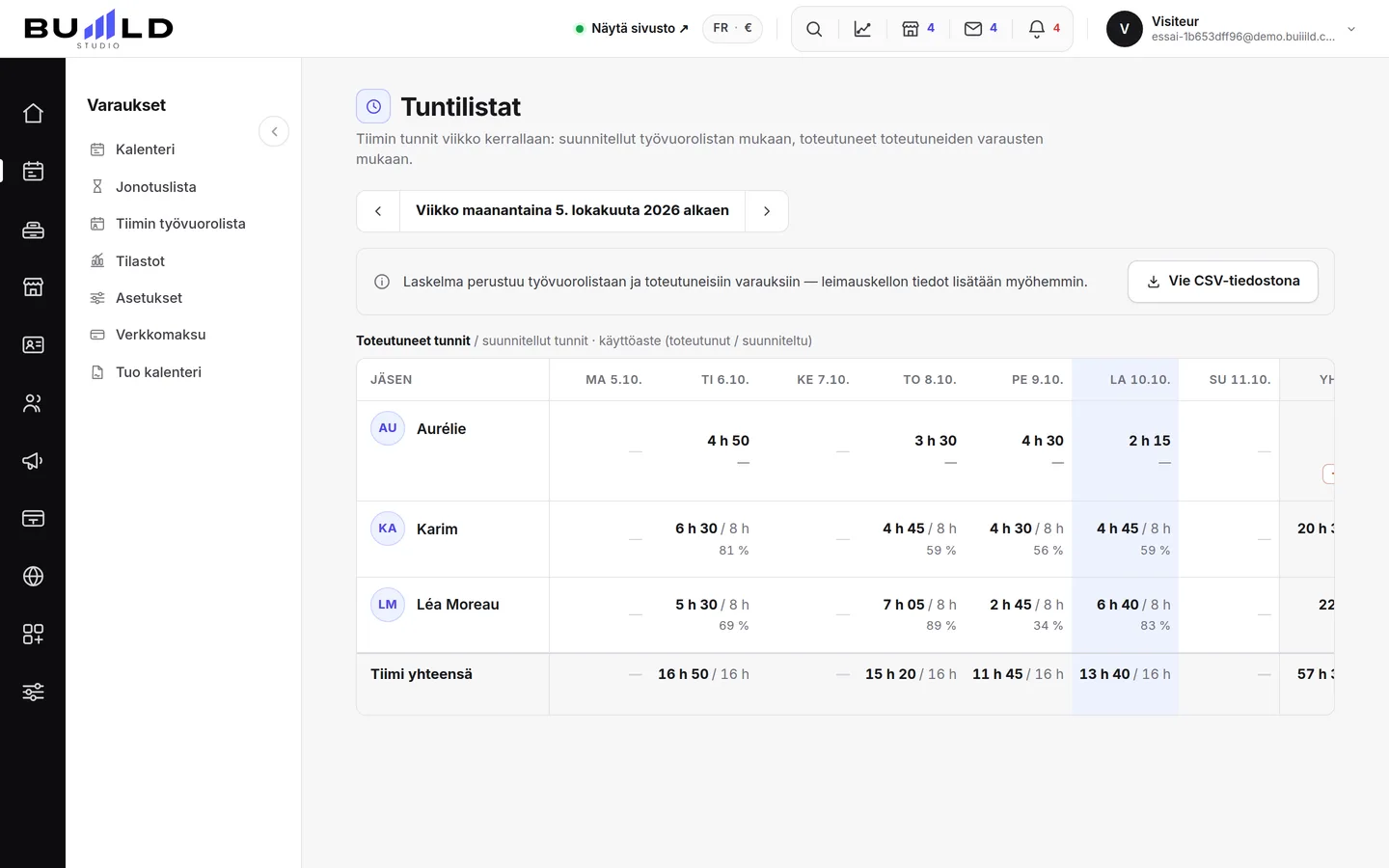Click the search magnifier icon
This screenshot has width=1389, height=868.
814,29
